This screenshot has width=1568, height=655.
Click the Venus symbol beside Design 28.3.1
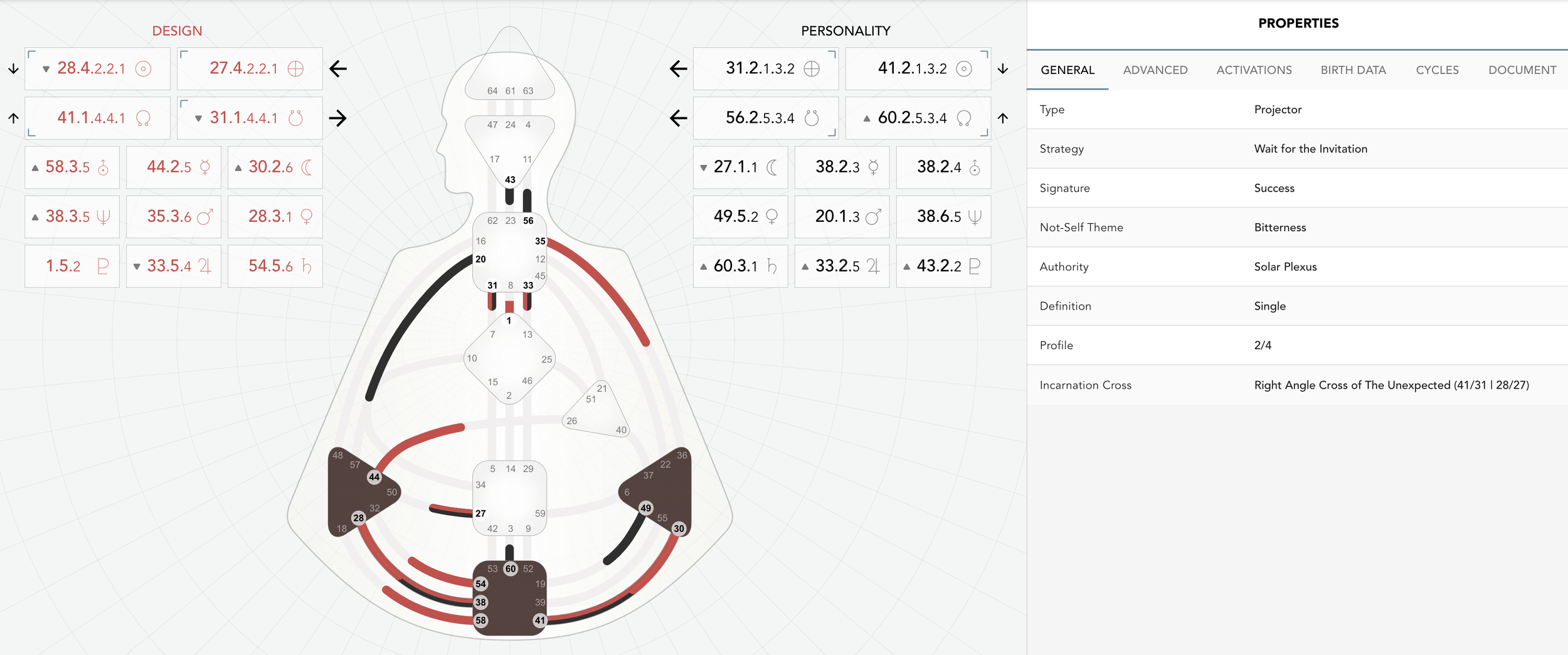tap(307, 217)
